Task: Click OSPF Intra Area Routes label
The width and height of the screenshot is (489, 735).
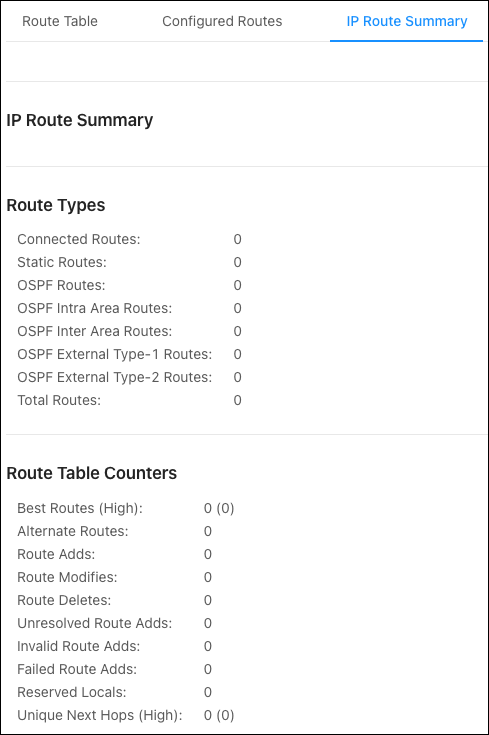Action: (95, 308)
